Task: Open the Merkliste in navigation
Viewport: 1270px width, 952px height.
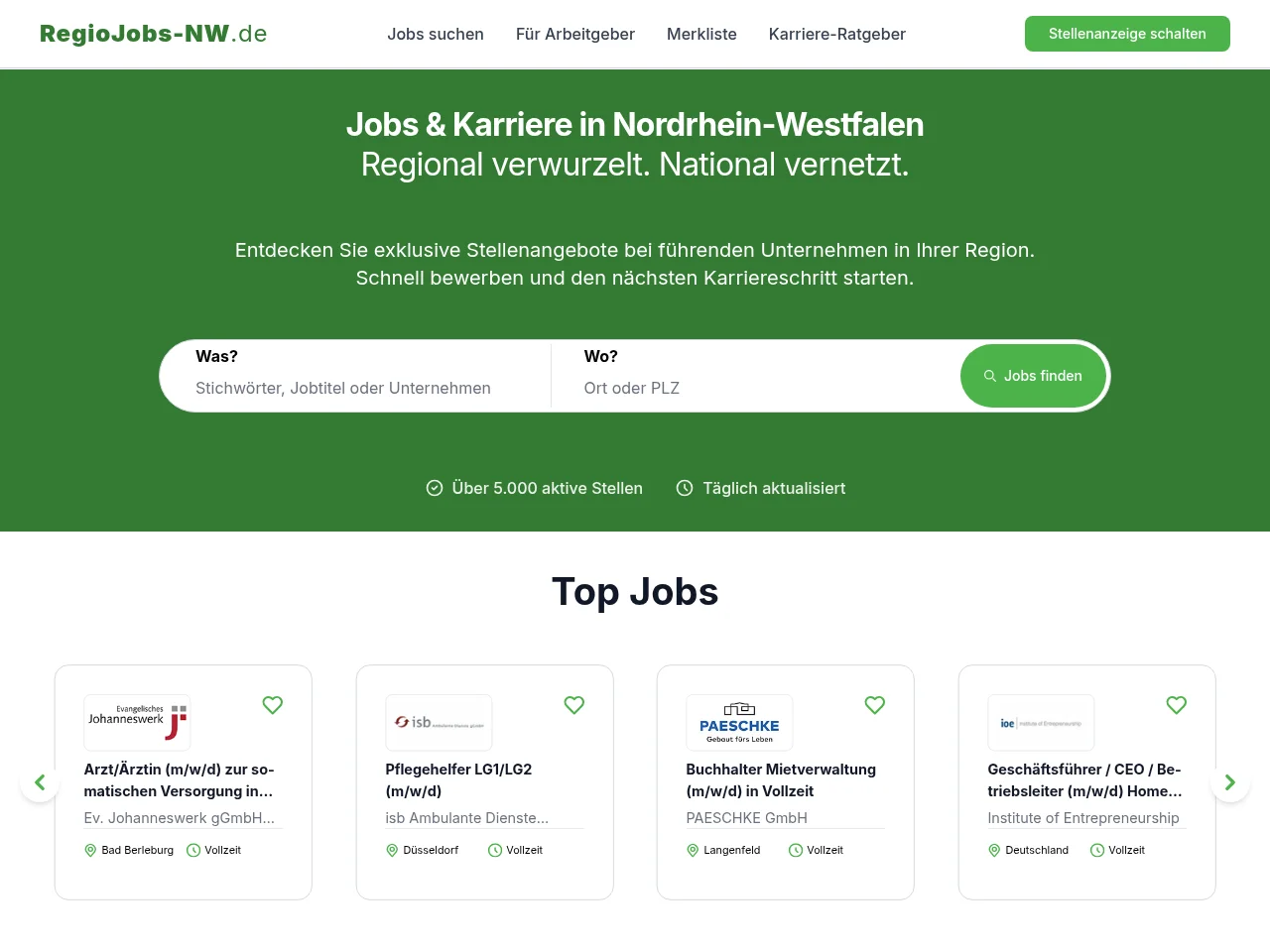Action: pos(701,34)
